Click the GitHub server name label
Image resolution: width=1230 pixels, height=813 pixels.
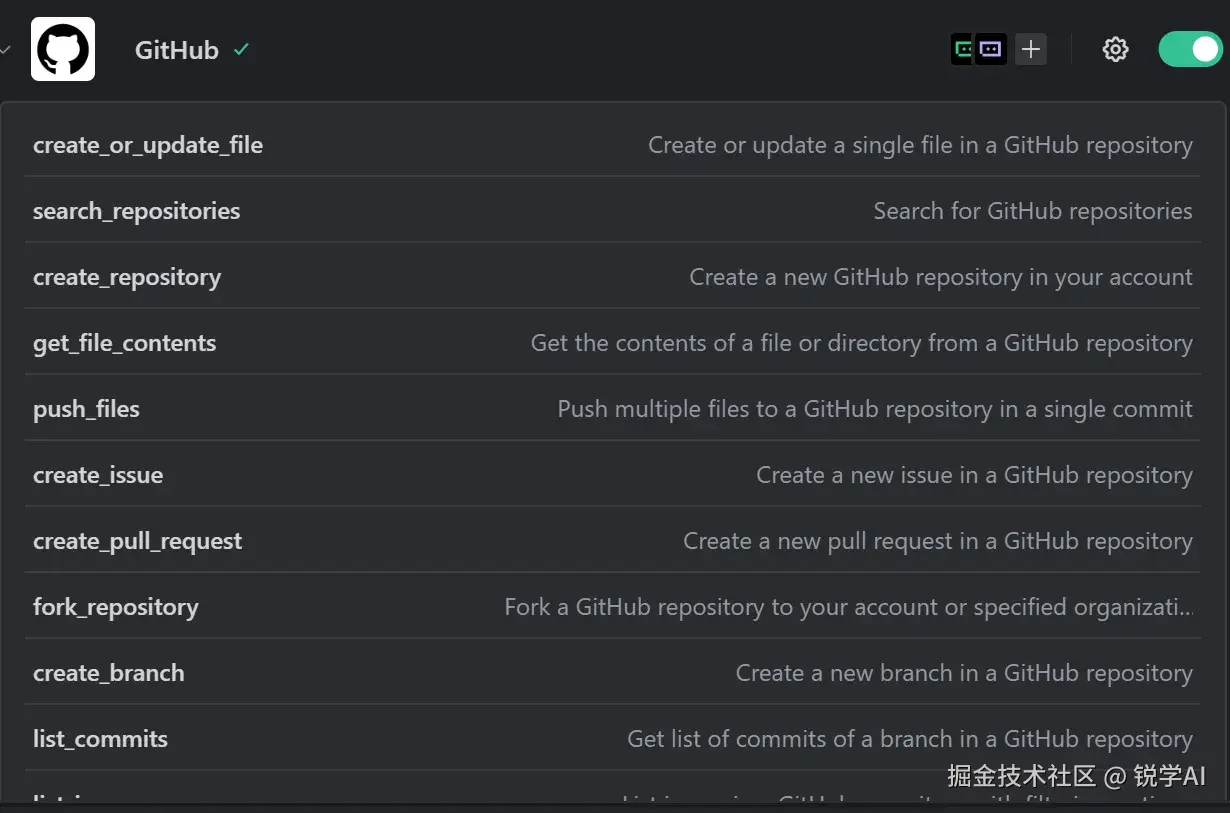point(177,50)
